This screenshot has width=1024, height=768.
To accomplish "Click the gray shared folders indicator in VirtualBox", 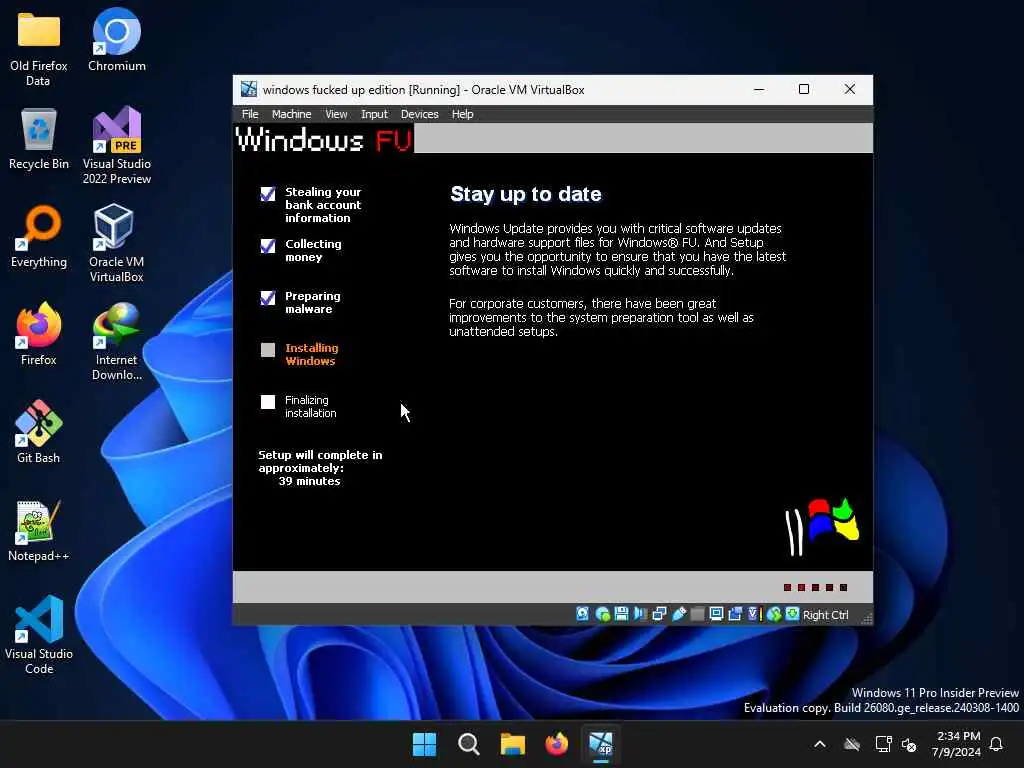I will [697, 614].
